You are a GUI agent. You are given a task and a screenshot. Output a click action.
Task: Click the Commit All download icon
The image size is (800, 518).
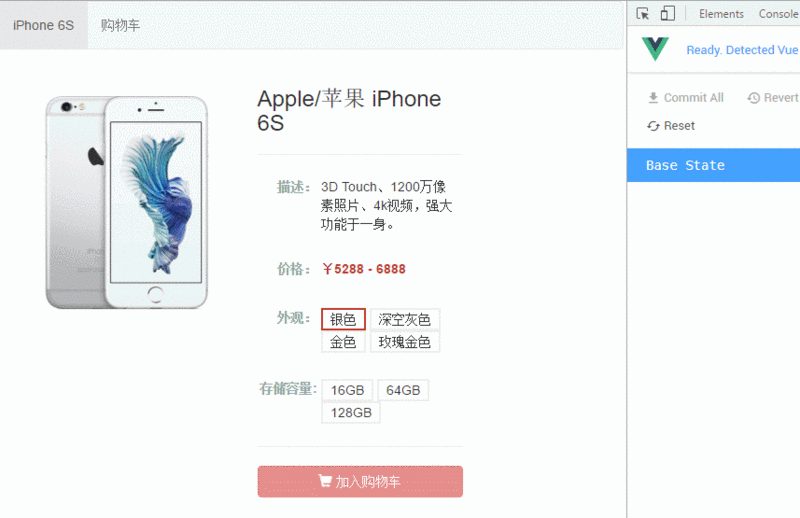click(x=653, y=97)
